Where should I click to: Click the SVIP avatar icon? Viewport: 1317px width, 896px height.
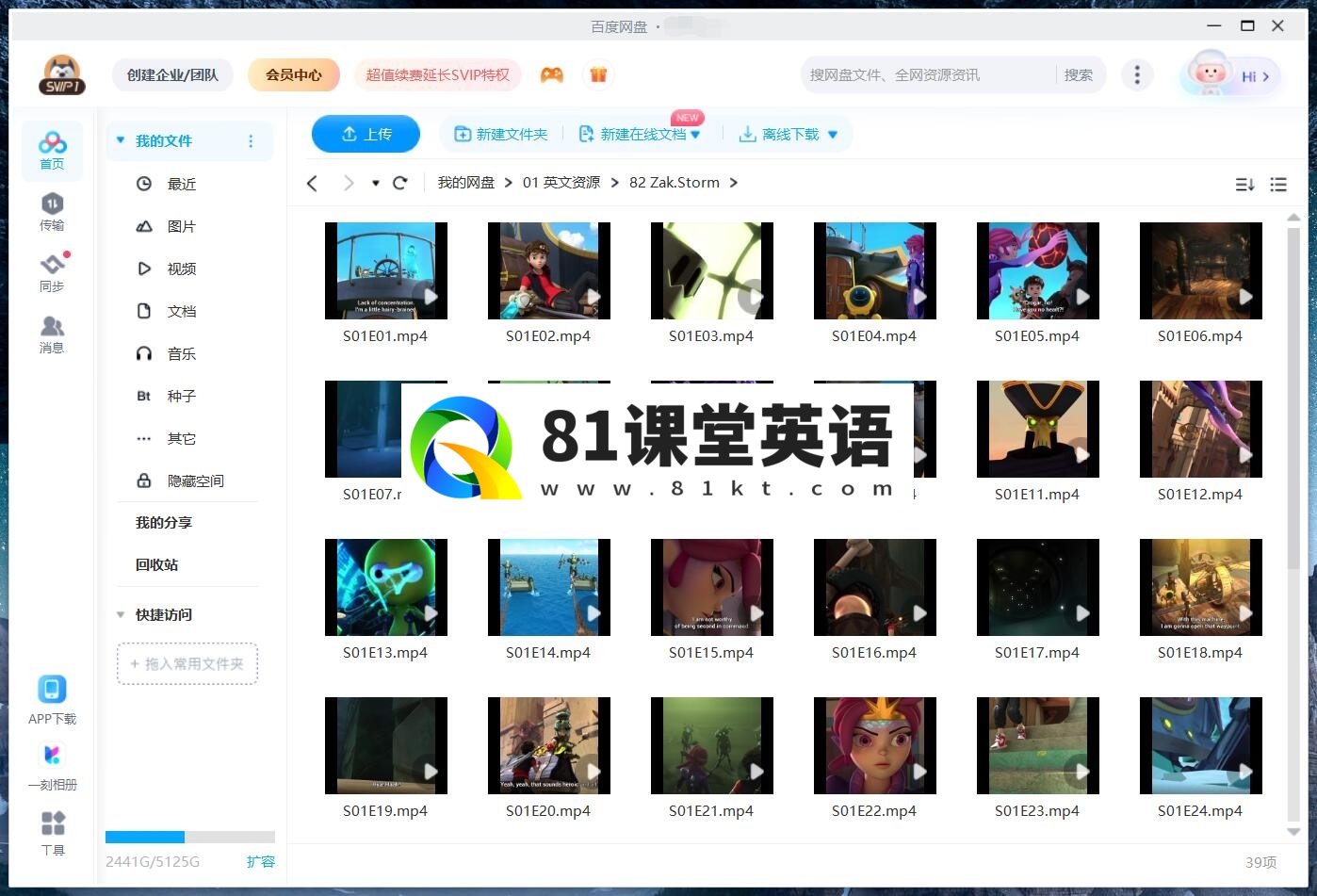(63, 75)
